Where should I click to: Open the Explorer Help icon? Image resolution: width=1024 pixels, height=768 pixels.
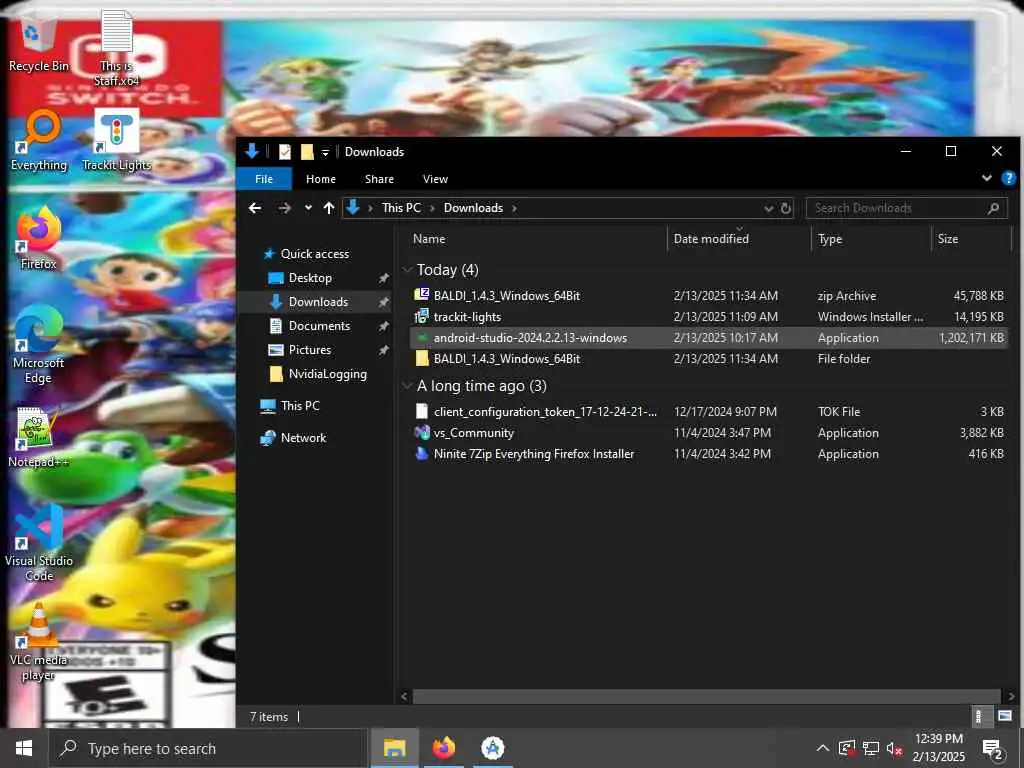1008,178
